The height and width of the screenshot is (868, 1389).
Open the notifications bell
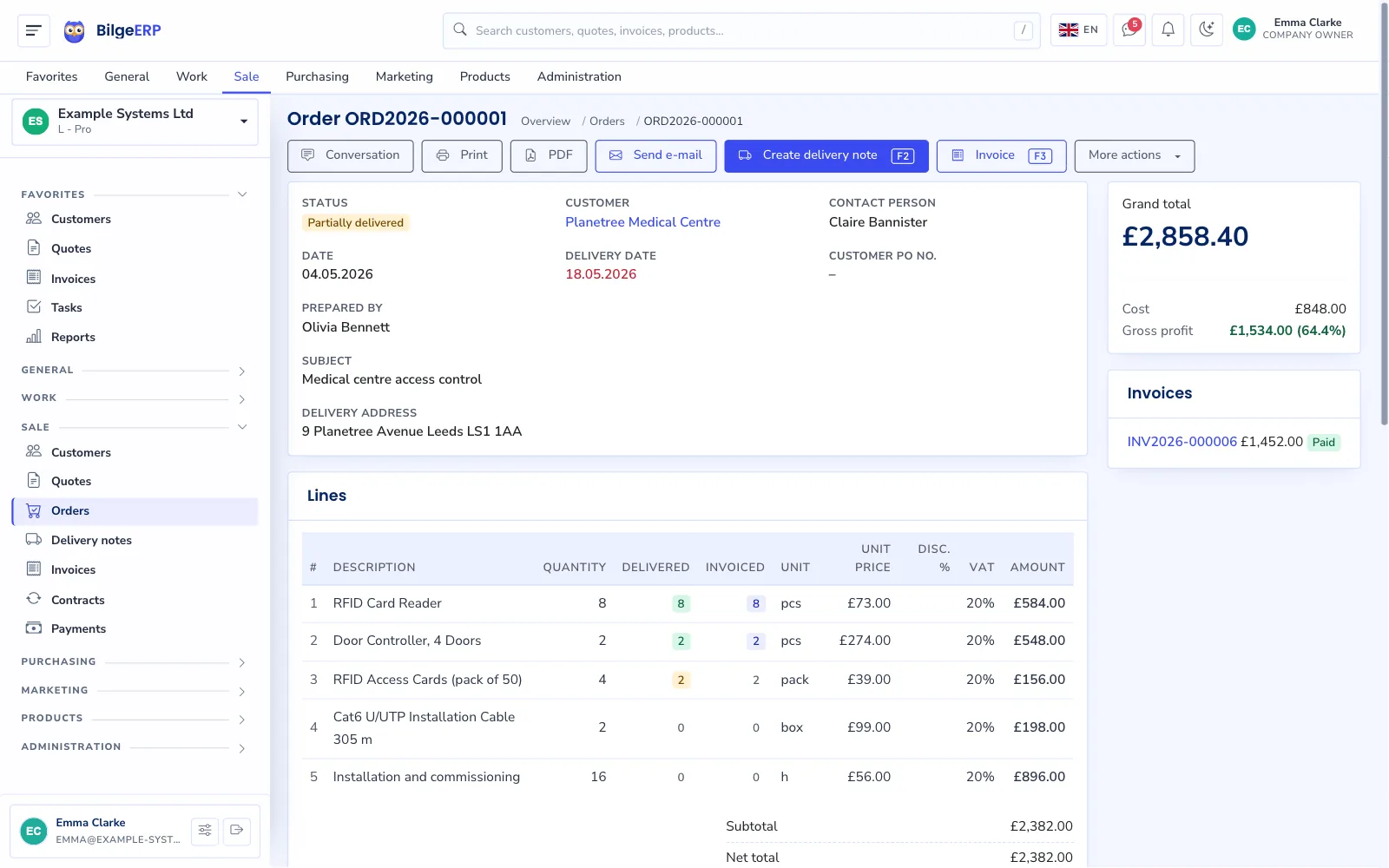(x=1168, y=30)
